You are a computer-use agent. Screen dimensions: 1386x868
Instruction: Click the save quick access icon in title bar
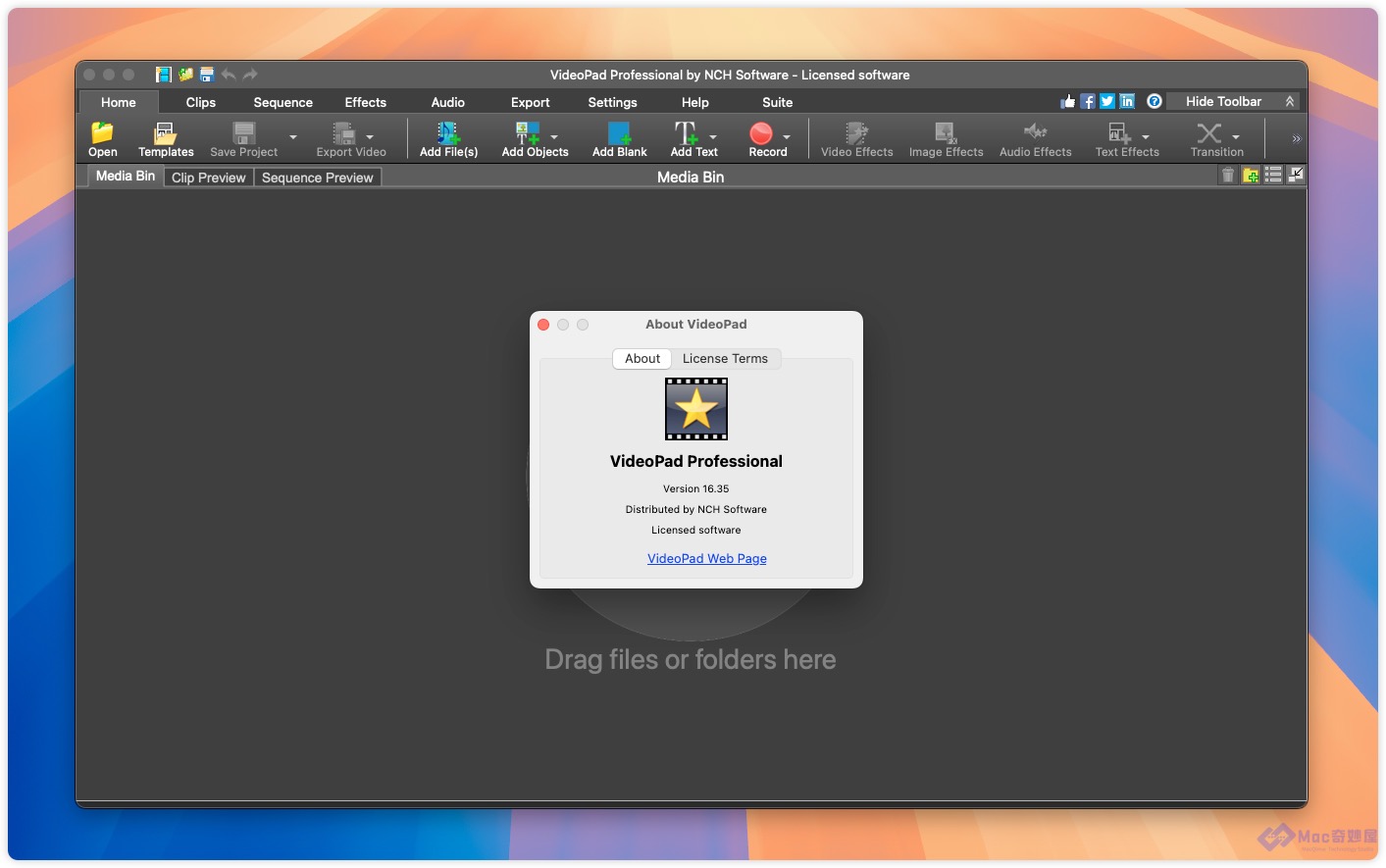pyautogui.click(x=207, y=75)
